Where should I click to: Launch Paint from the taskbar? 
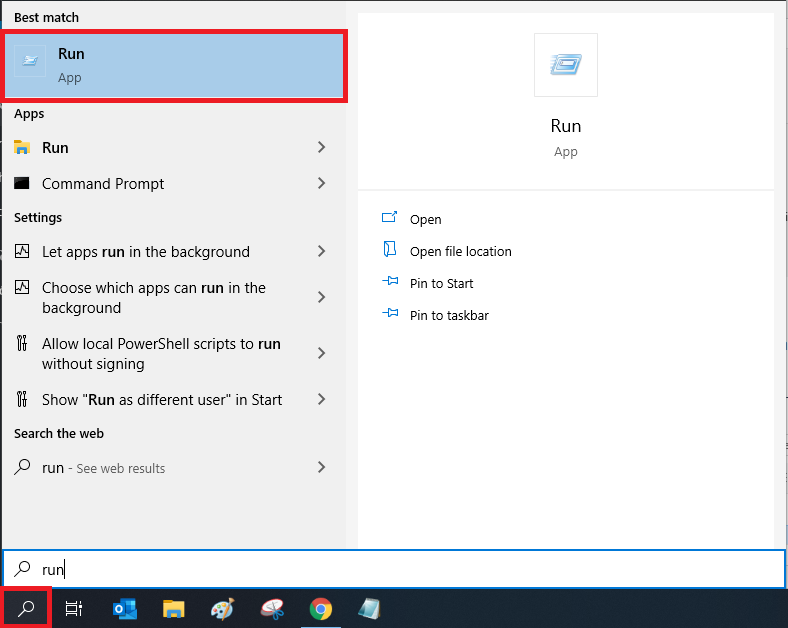pos(223,608)
